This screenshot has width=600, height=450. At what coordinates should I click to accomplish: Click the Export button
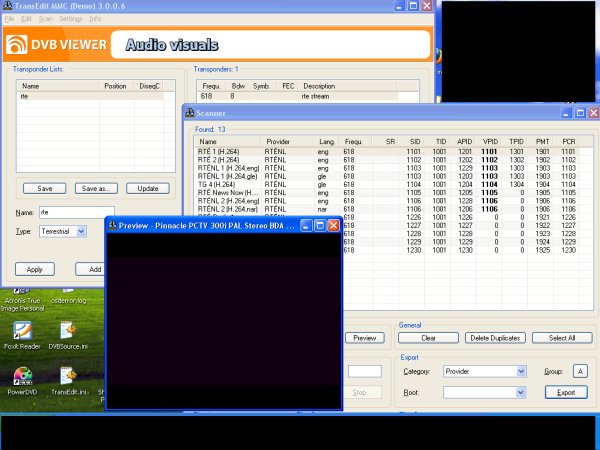[x=566, y=392]
